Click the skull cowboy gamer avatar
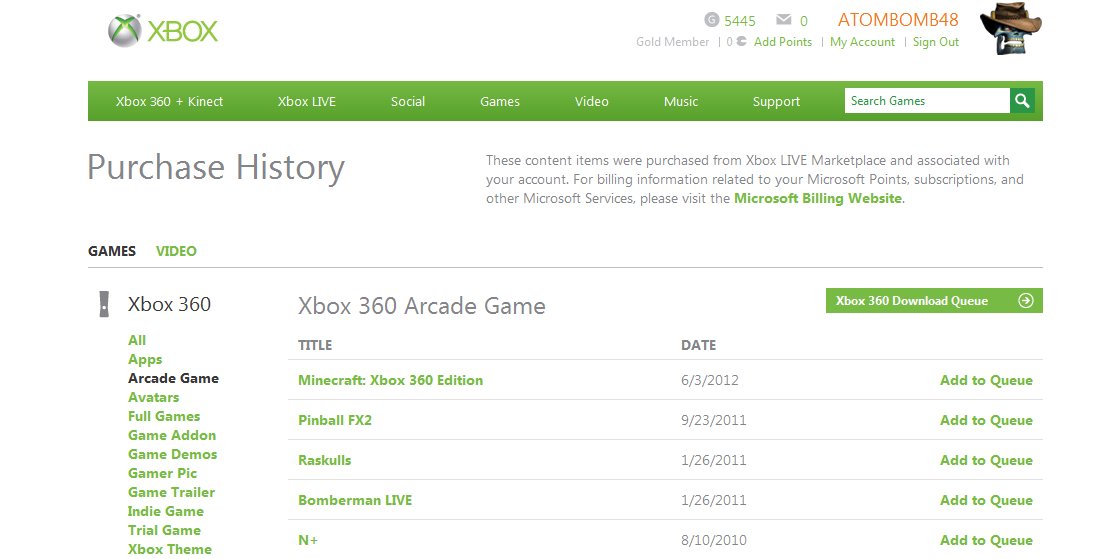Viewport: 1112px width, 559px height. click(x=1010, y=29)
